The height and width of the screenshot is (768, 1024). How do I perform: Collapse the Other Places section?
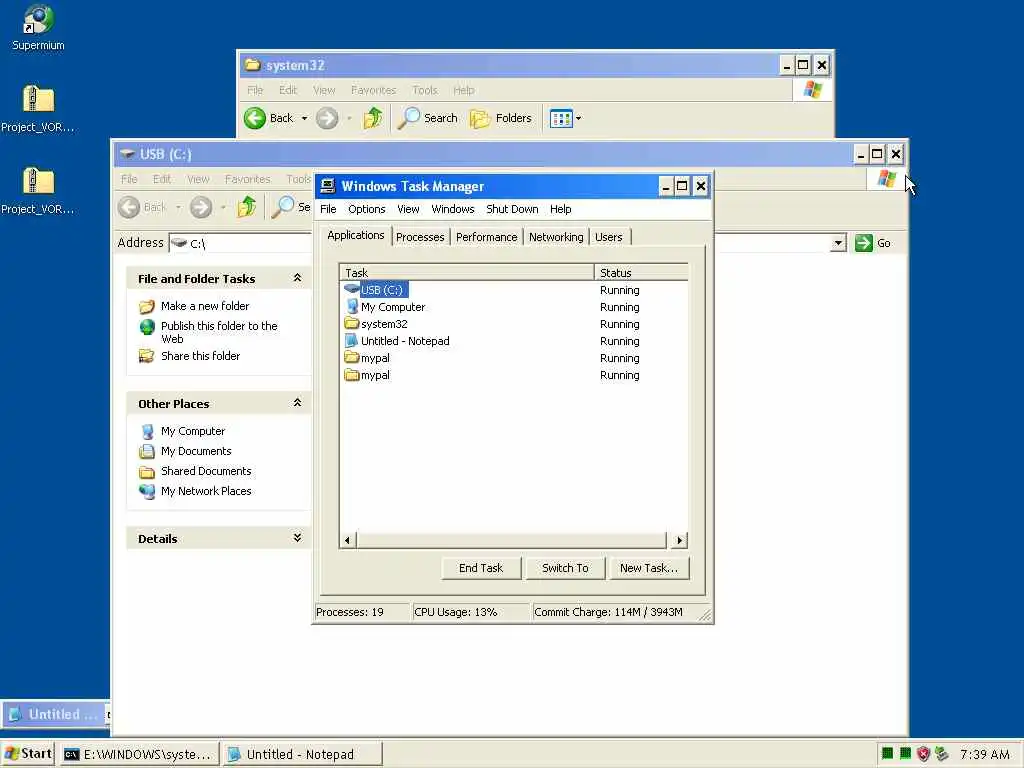pos(297,403)
